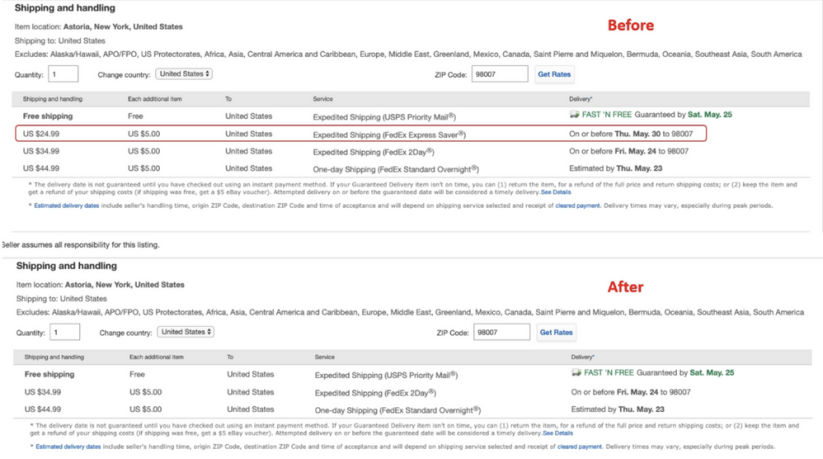Click USPS Priority Mail service in After panel
The image size is (823, 459).
385,374
